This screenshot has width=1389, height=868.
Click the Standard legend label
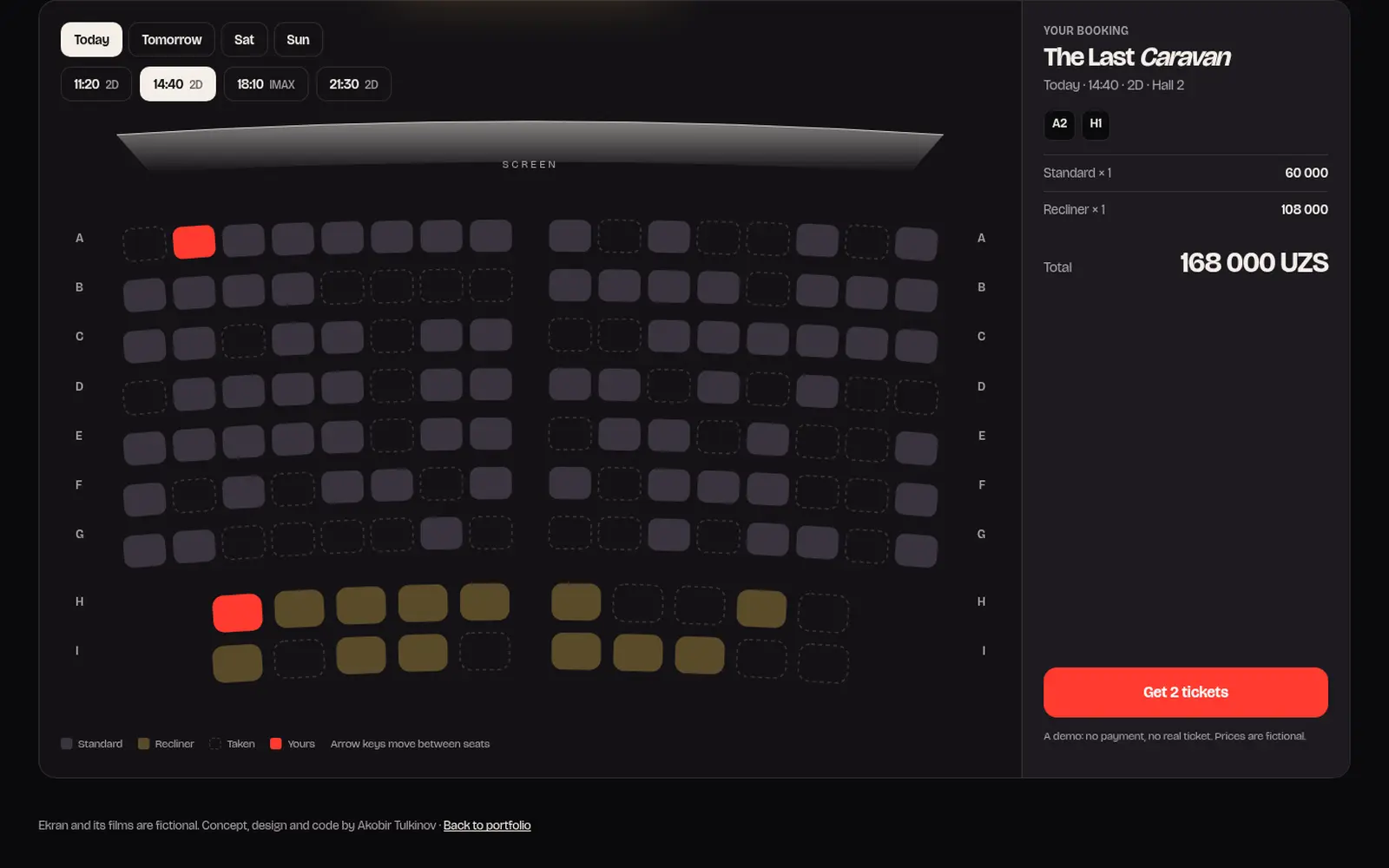pyautogui.click(x=100, y=744)
